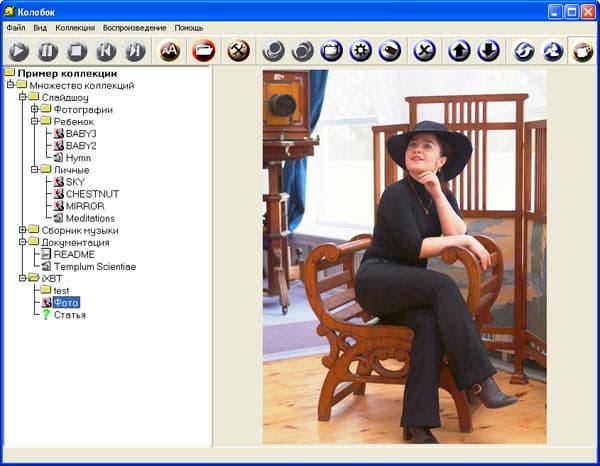Collapse the iXBT folder

pyautogui.click(x=23, y=278)
